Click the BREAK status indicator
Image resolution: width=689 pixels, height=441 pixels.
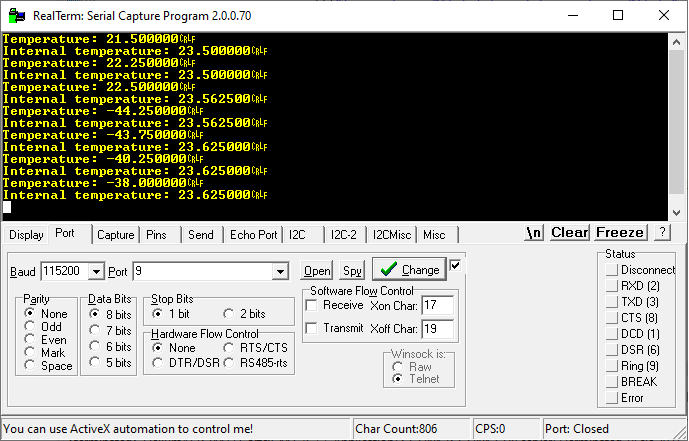(x=612, y=382)
